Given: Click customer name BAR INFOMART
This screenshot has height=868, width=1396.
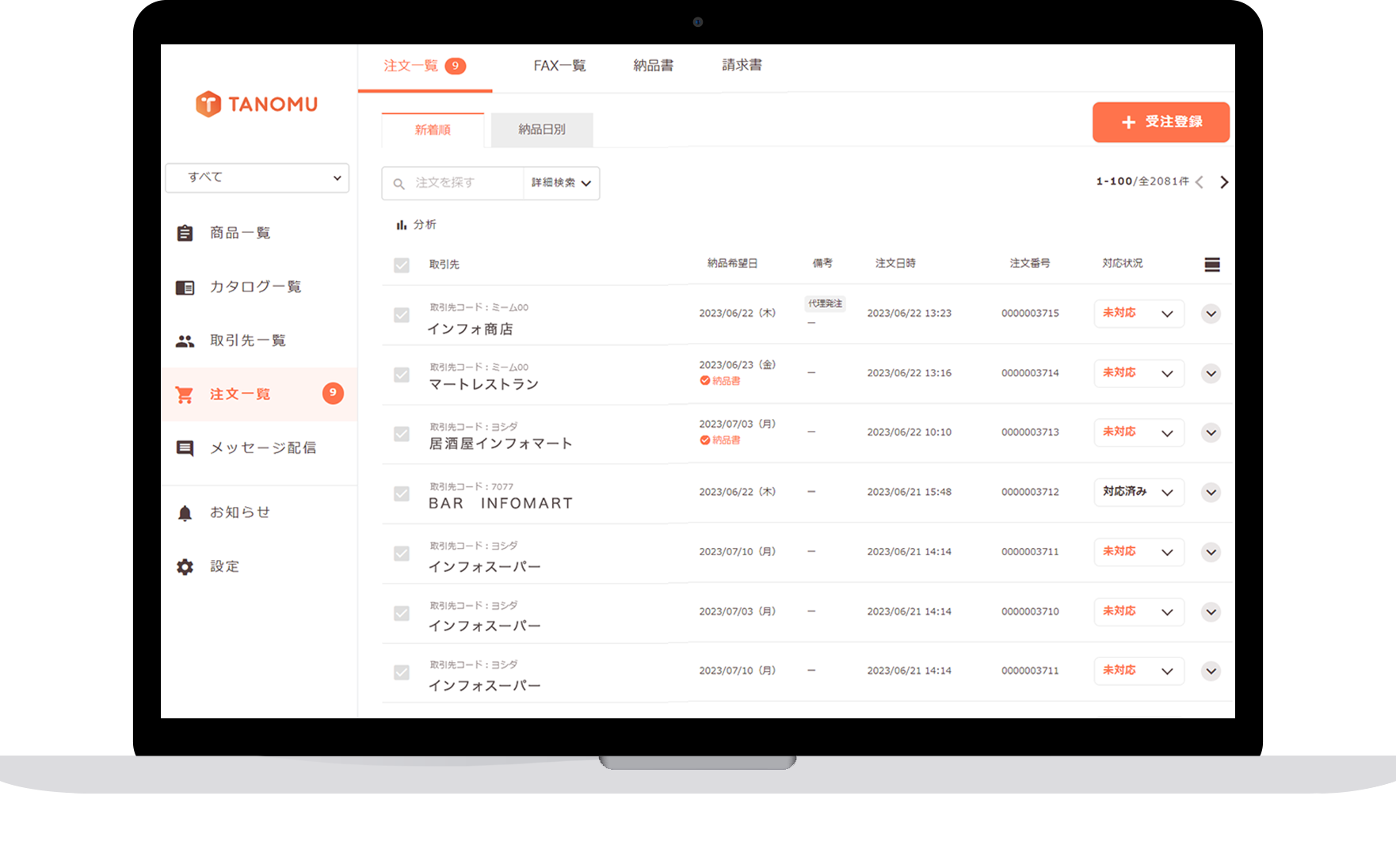Looking at the screenshot, I should click(501, 504).
